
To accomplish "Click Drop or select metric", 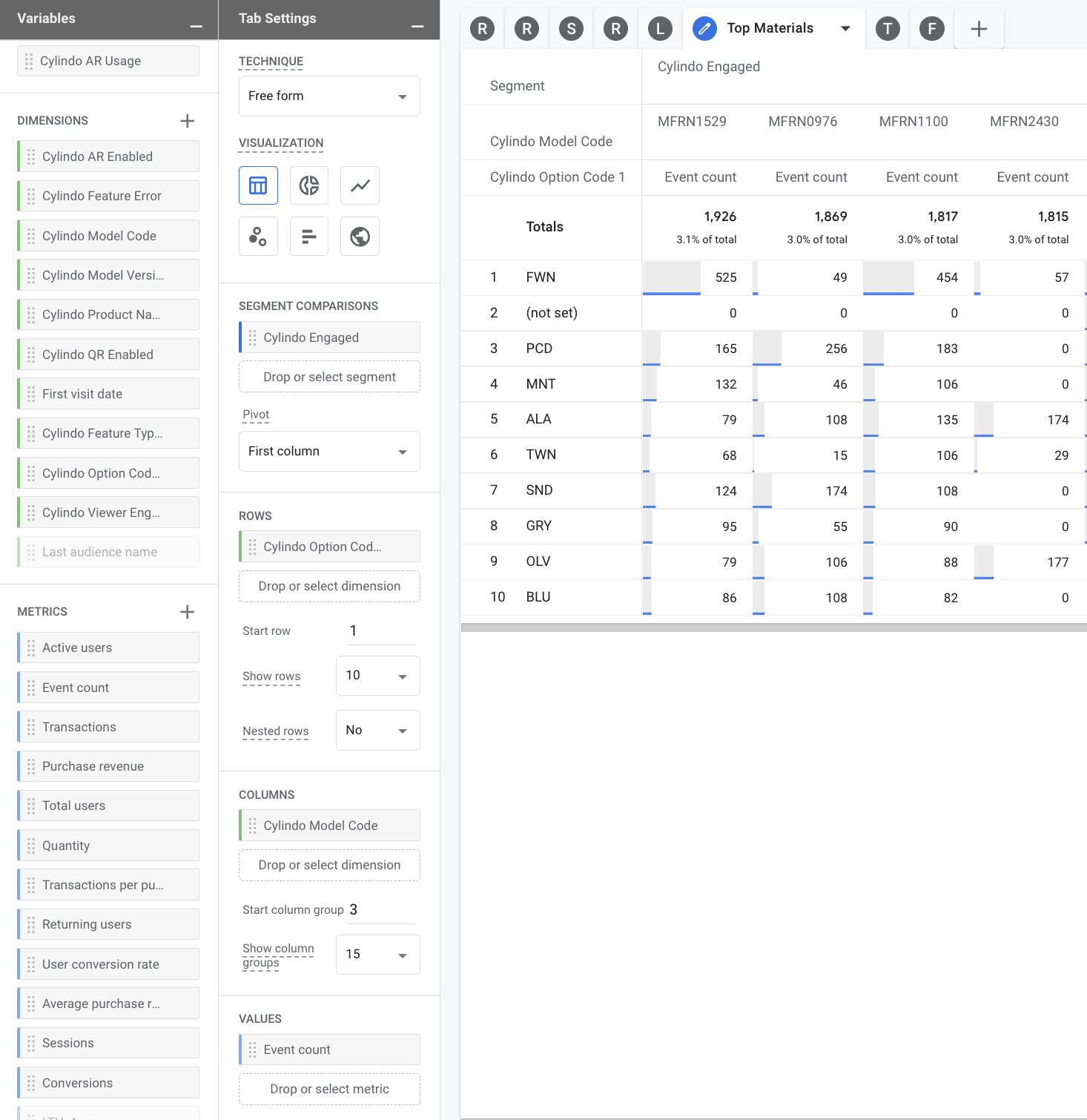I will click(328, 1089).
